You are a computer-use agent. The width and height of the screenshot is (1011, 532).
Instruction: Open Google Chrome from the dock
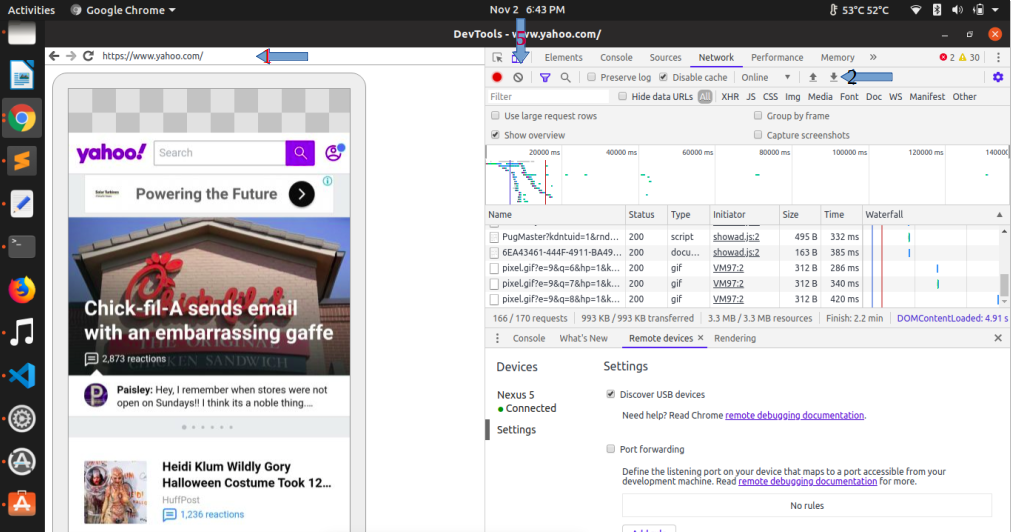click(22, 119)
